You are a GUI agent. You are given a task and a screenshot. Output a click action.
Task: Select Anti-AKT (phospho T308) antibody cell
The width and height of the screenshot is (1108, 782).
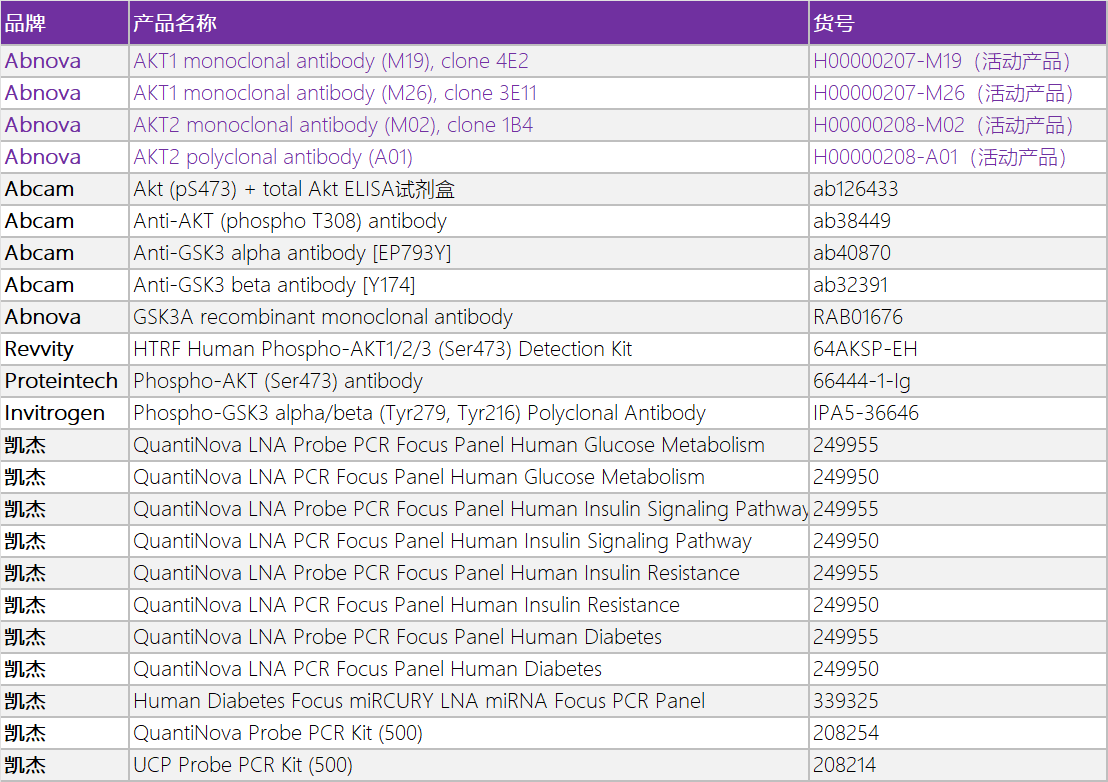(x=468, y=221)
